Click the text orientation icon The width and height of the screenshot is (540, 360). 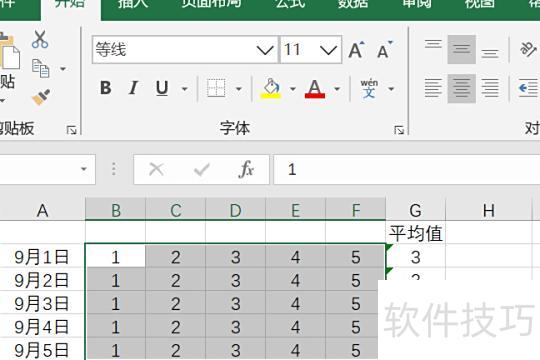[x=528, y=49]
